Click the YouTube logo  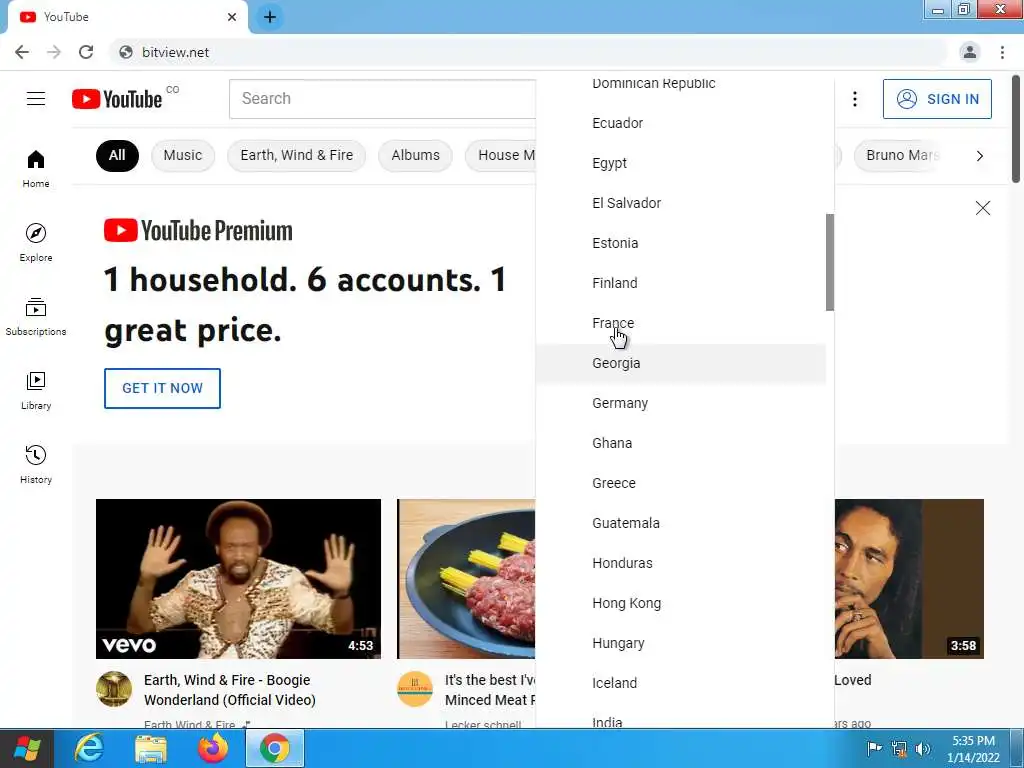pos(117,99)
